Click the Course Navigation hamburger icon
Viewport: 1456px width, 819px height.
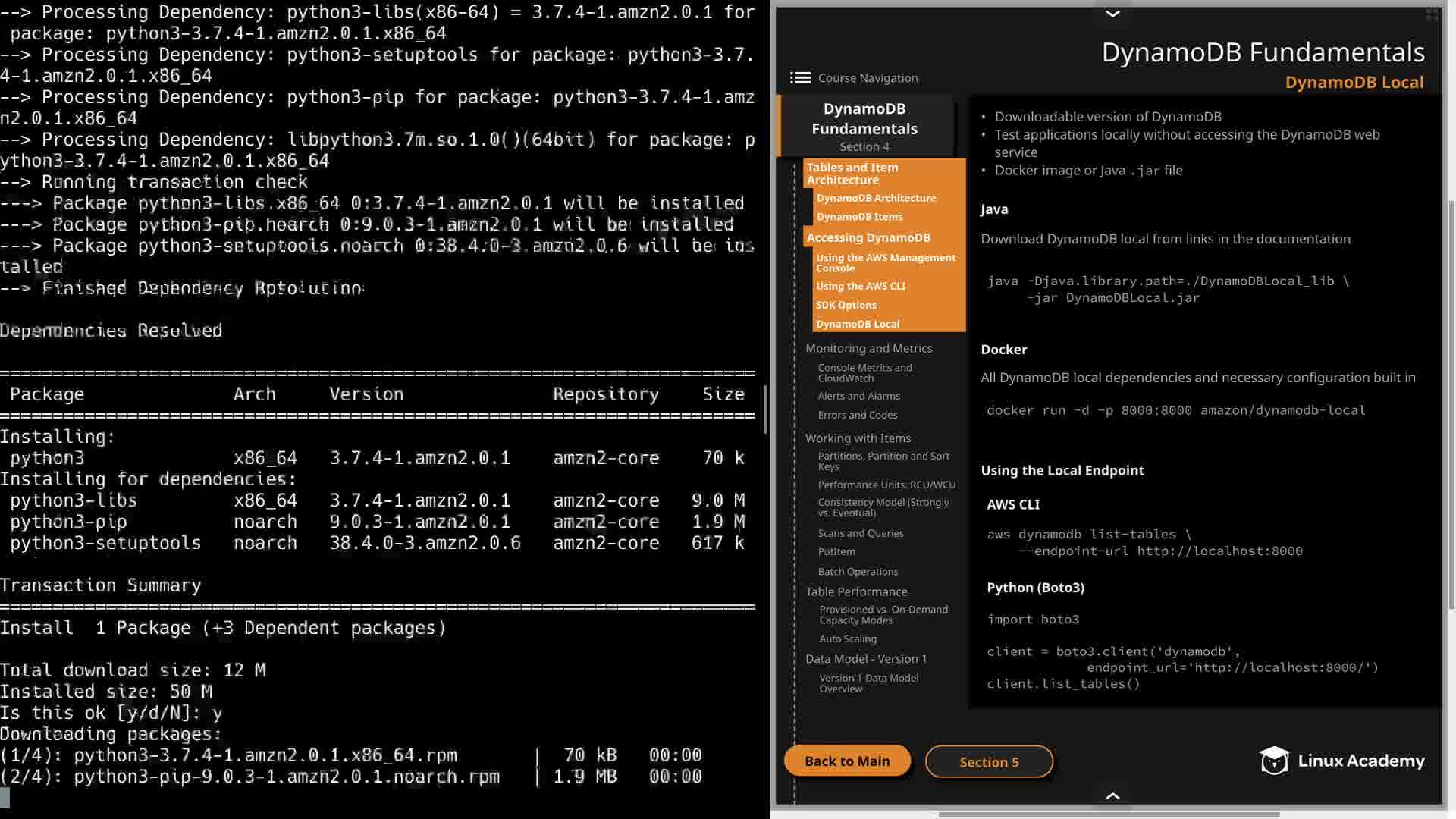(800, 77)
